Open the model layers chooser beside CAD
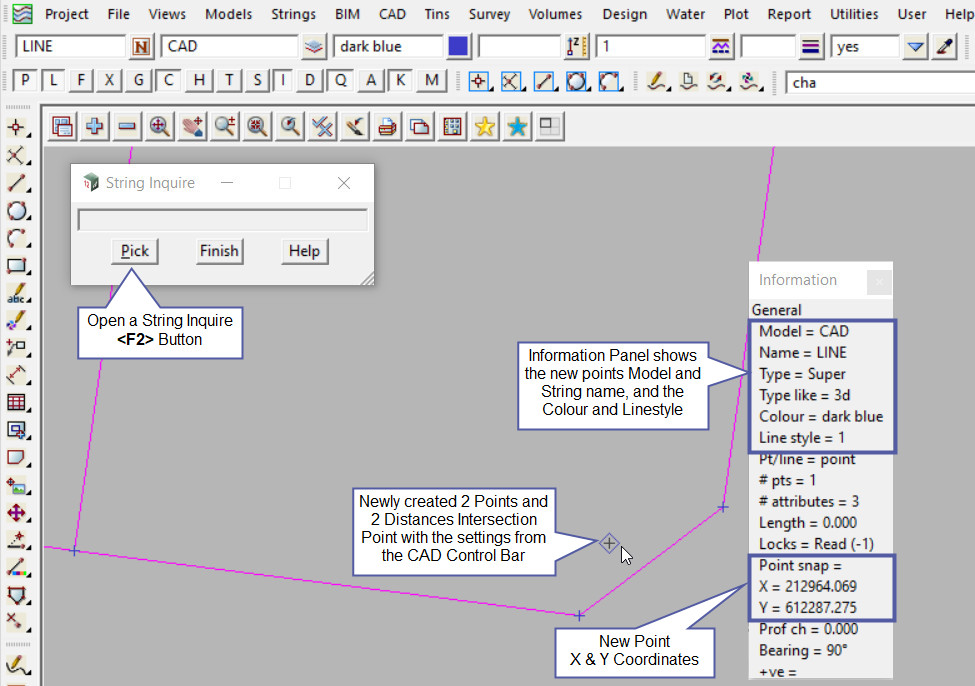The width and height of the screenshot is (975, 686). tap(314, 46)
